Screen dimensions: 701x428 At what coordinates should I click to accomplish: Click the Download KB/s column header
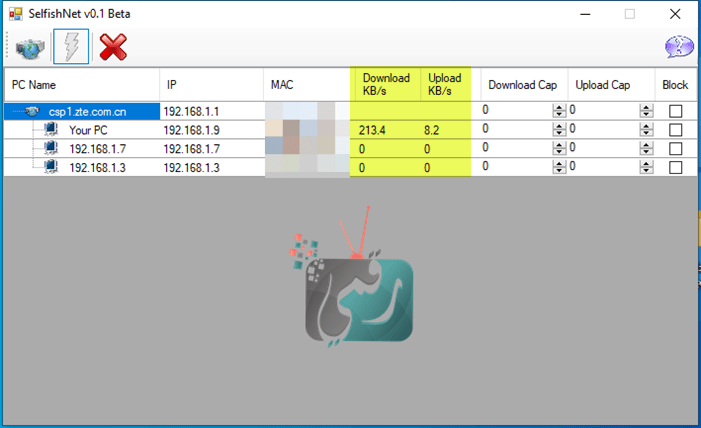pos(386,85)
